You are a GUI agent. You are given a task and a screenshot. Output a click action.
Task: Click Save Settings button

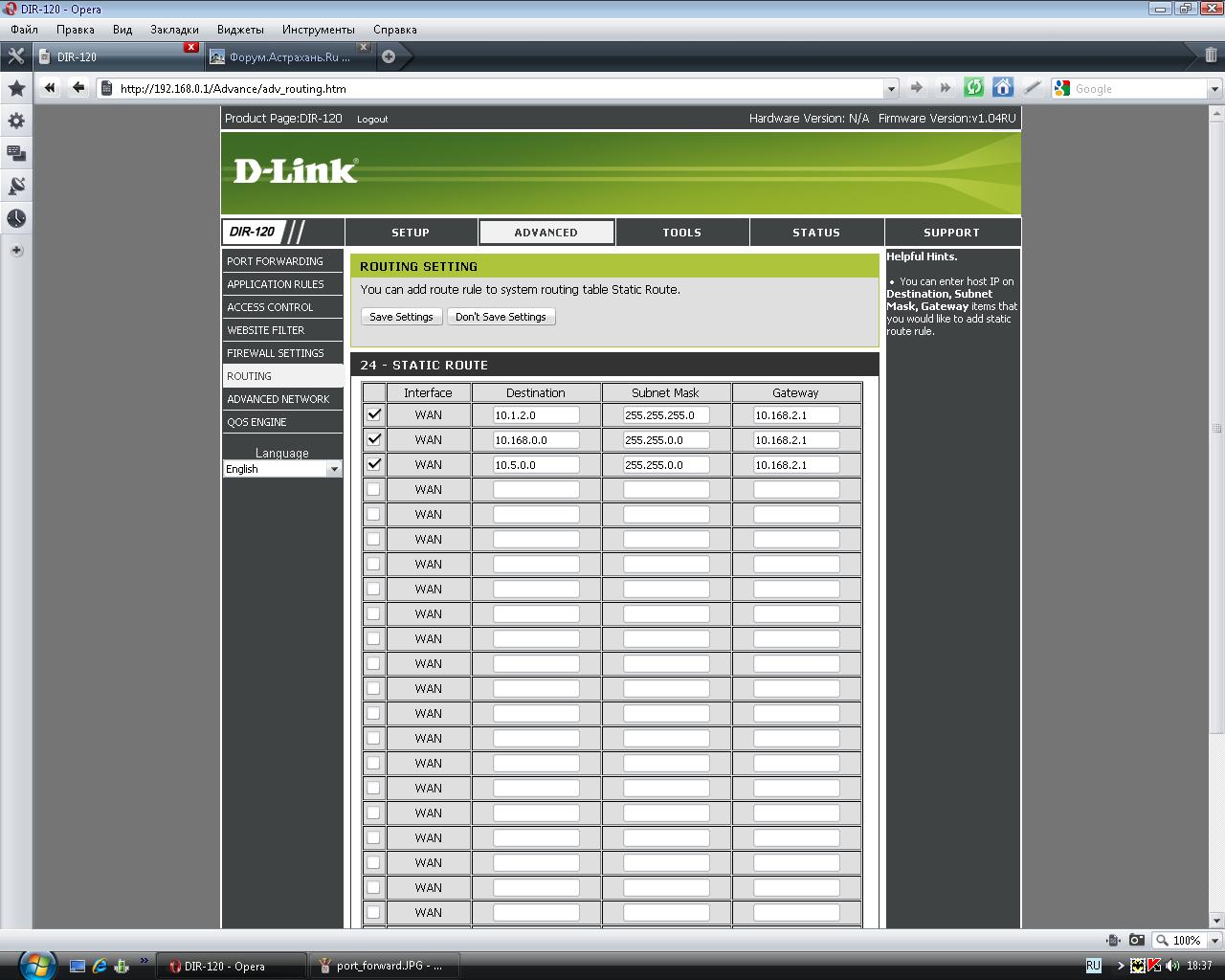click(x=401, y=317)
